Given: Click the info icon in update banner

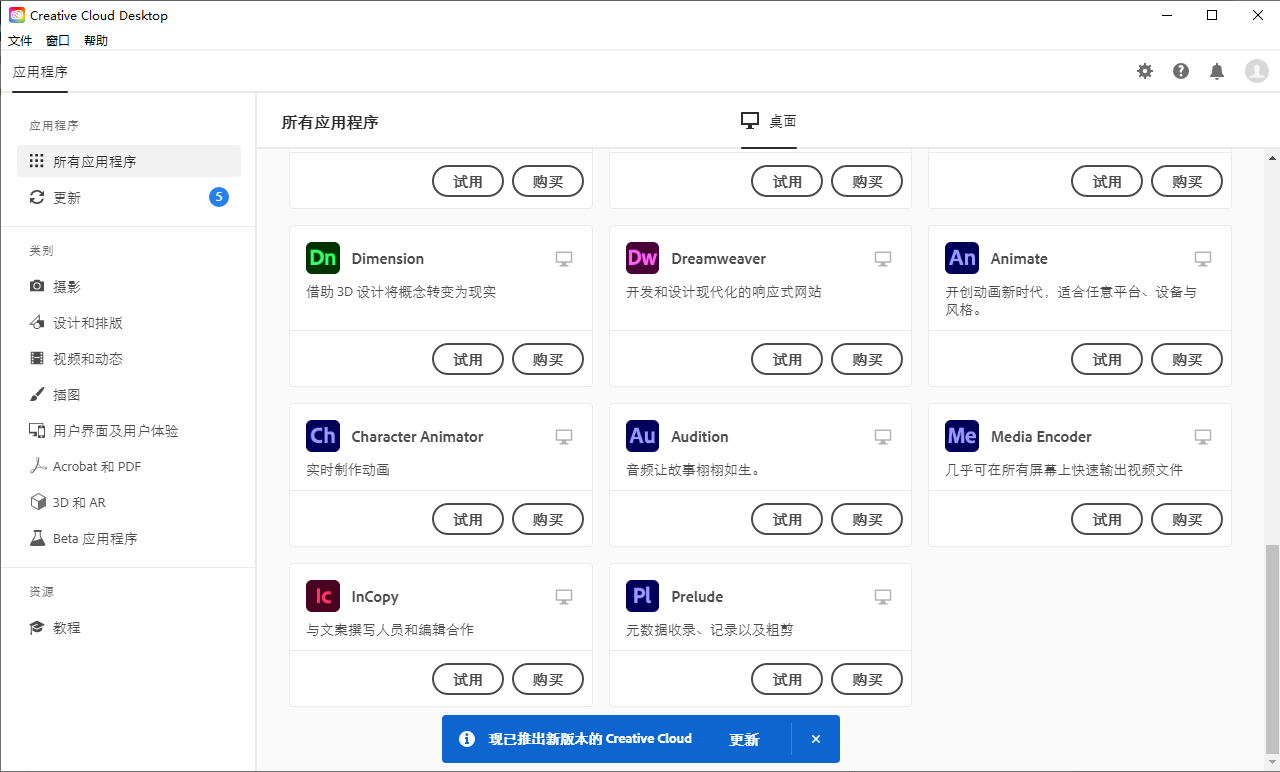Looking at the screenshot, I should (x=467, y=739).
